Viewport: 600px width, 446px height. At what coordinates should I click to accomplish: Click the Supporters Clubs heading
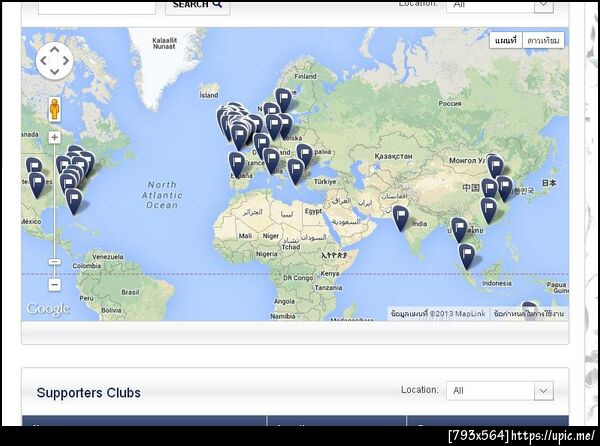coord(89,392)
